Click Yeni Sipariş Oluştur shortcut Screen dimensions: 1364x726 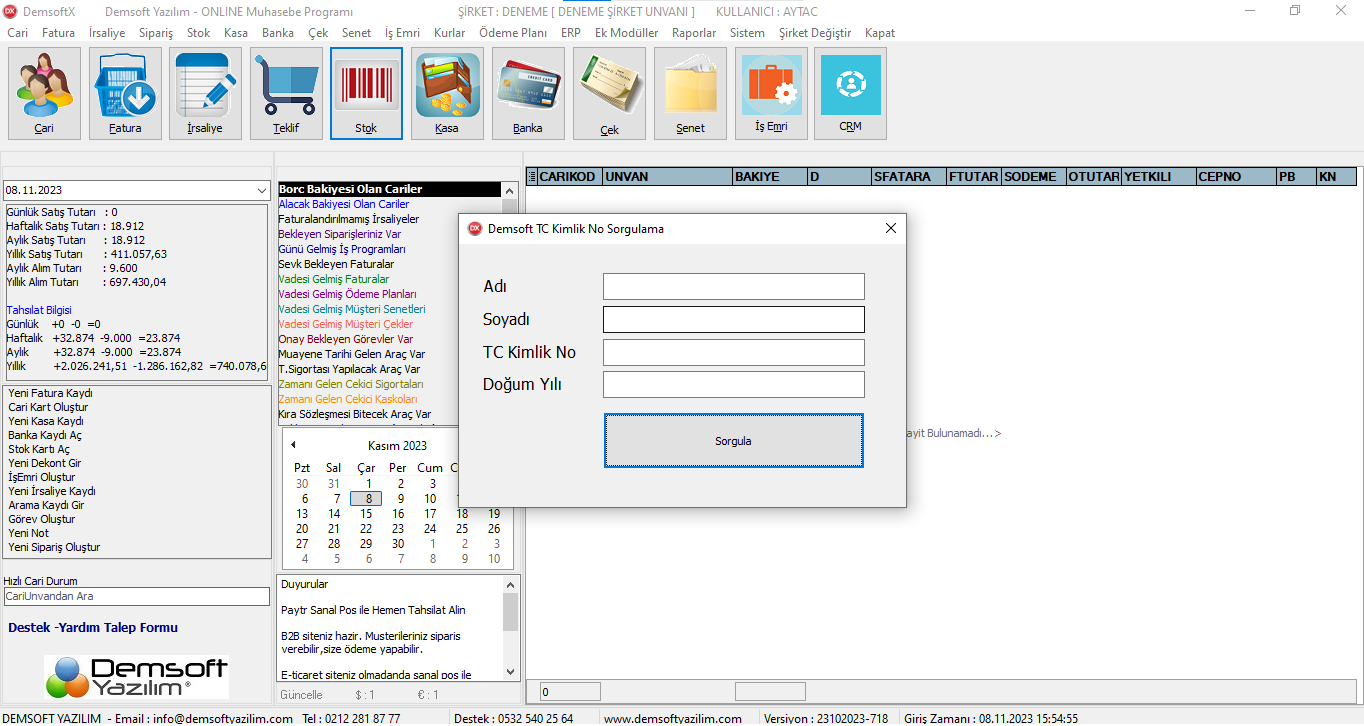[x=54, y=547]
